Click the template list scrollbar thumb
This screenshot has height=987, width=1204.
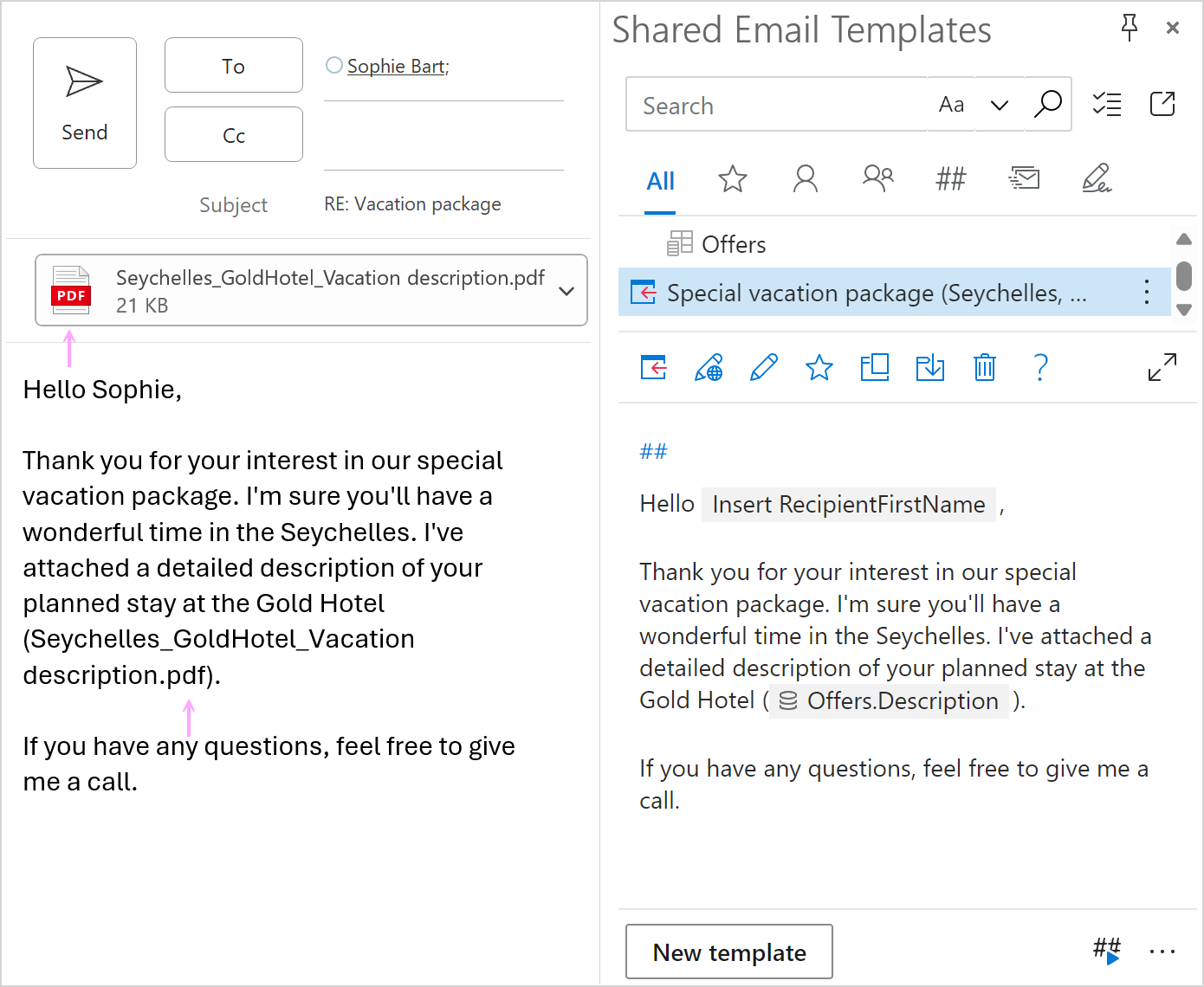[x=1184, y=275]
